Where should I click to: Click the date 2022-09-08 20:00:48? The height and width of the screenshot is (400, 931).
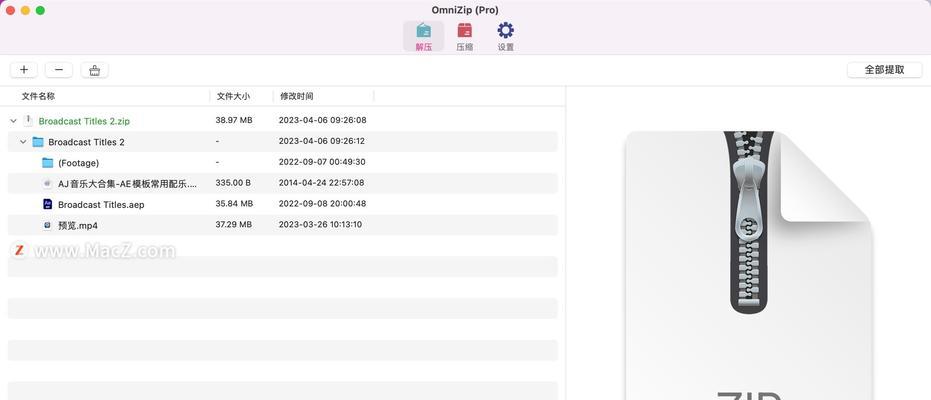[x=322, y=204]
